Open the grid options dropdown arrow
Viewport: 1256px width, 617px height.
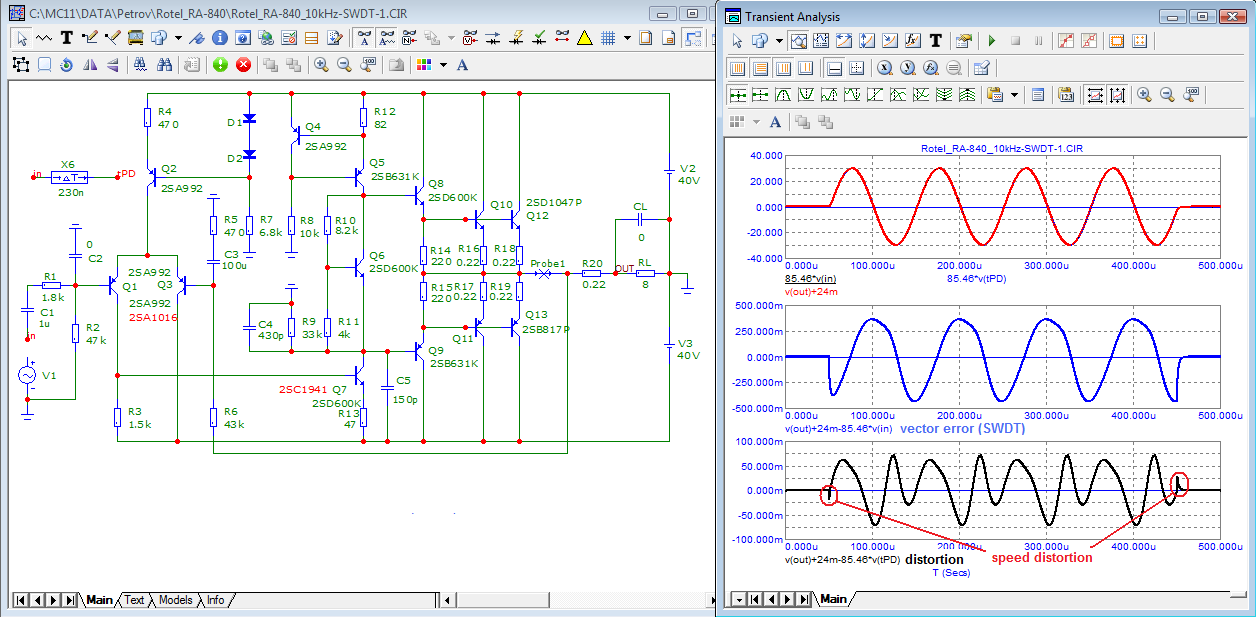[x=627, y=38]
